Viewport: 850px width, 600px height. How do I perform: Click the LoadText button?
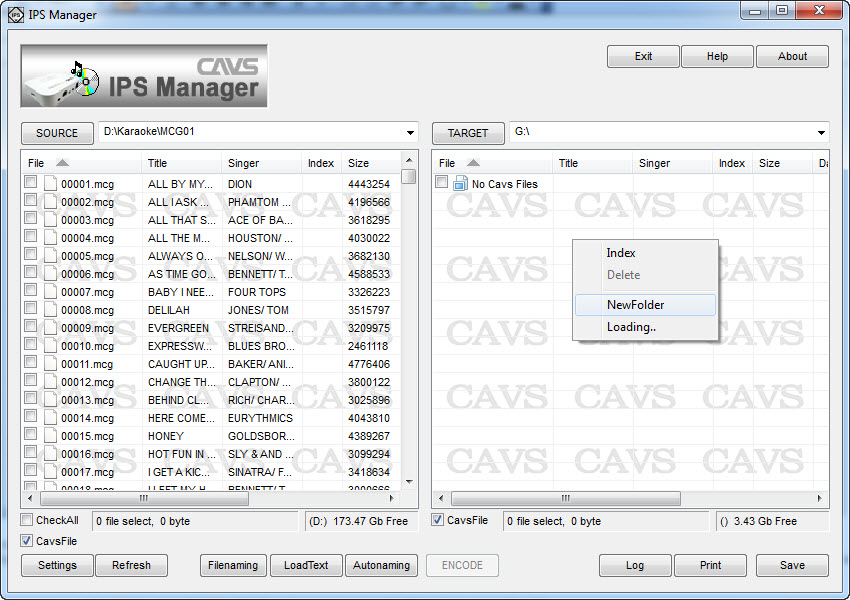[x=306, y=565]
